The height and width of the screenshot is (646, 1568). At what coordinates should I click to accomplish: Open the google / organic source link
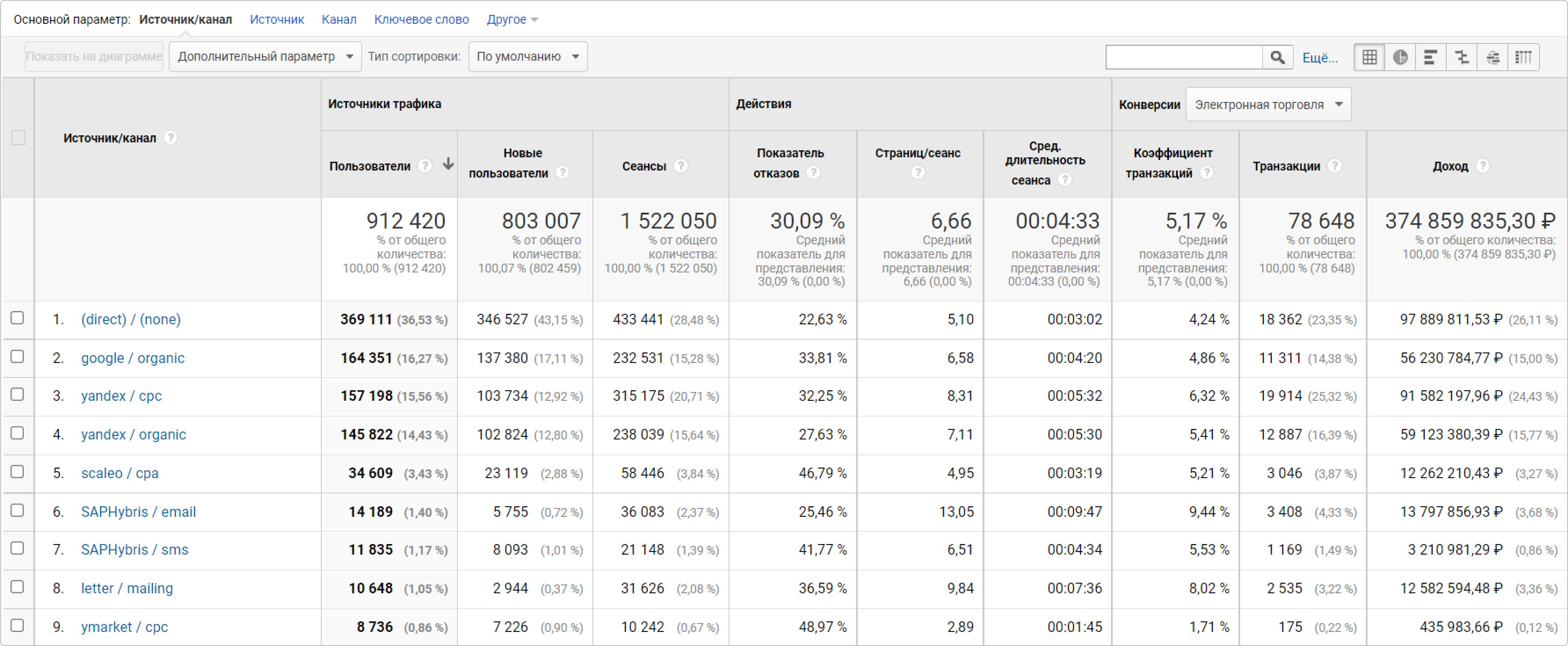pos(133,358)
